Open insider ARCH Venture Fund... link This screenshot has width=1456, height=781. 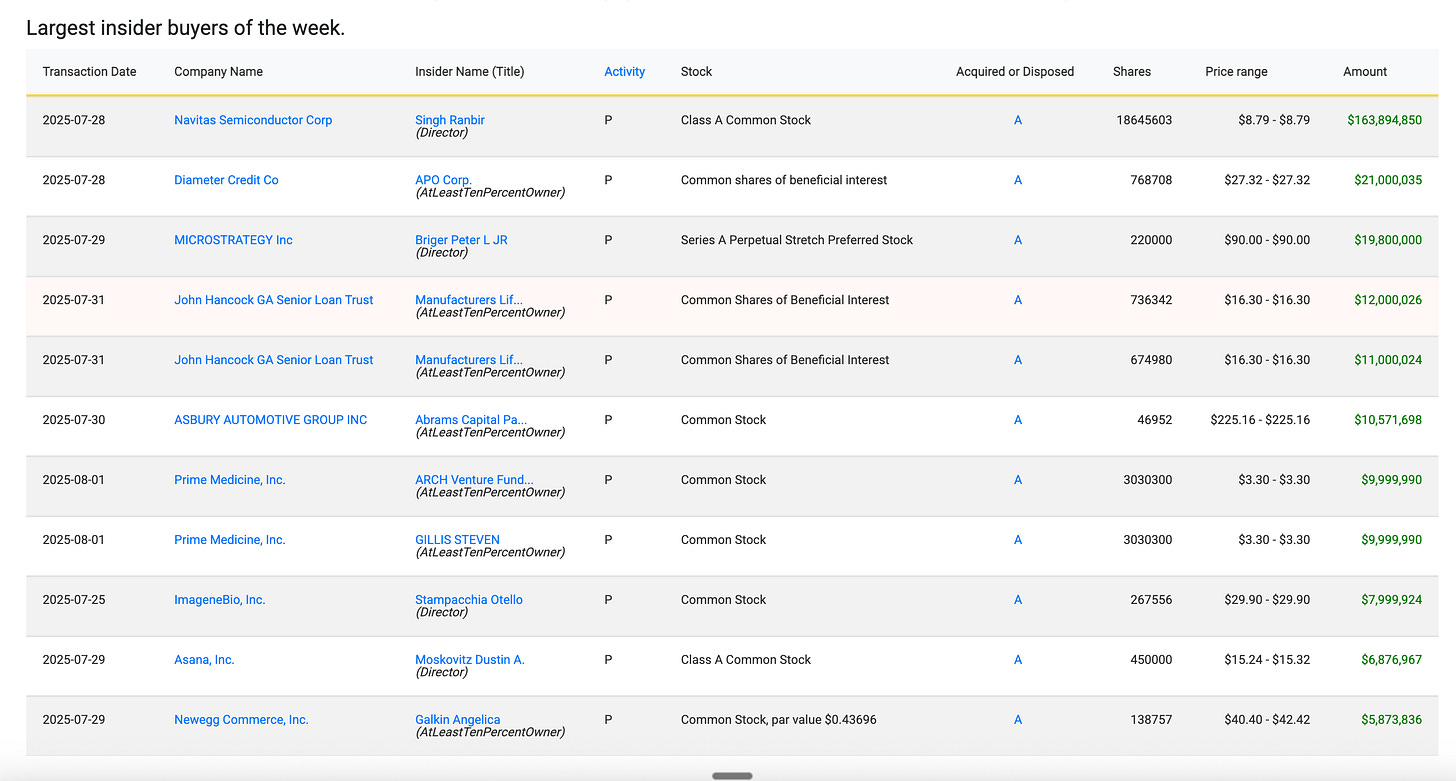click(474, 480)
